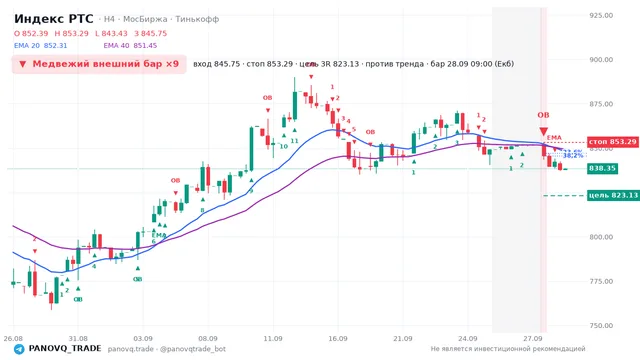Click the red 'стоп 853.29' price label
The image size is (640, 360).
tap(613, 142)
